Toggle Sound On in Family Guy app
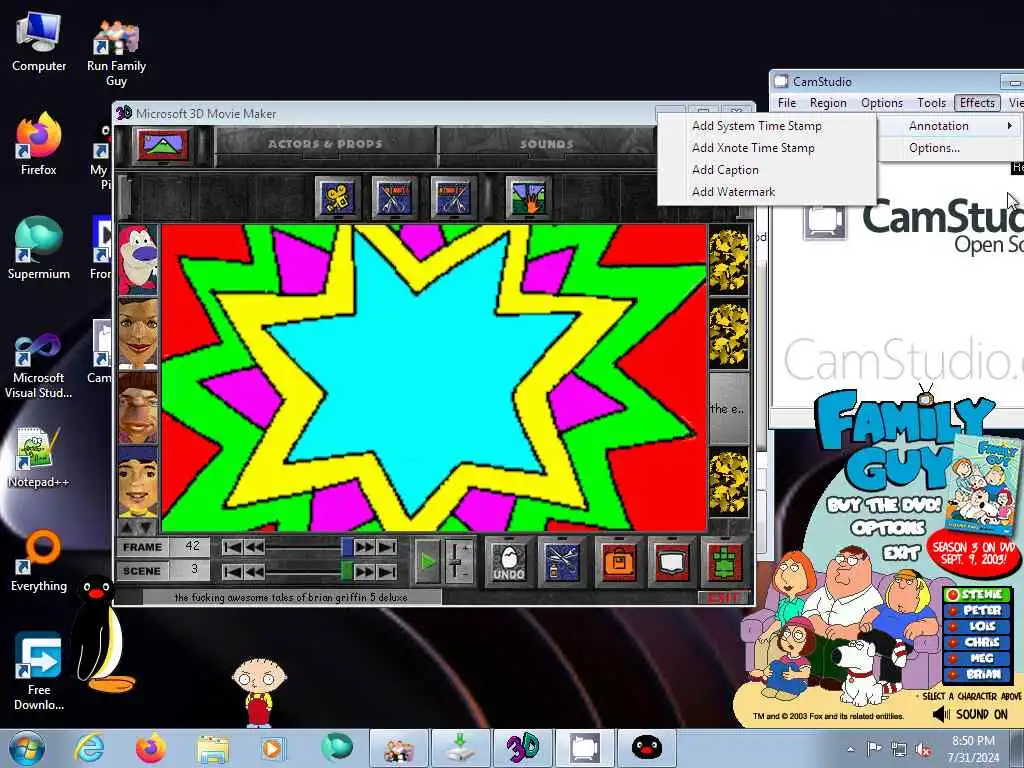The image size is (1024, 768). (x=971, y=714)
